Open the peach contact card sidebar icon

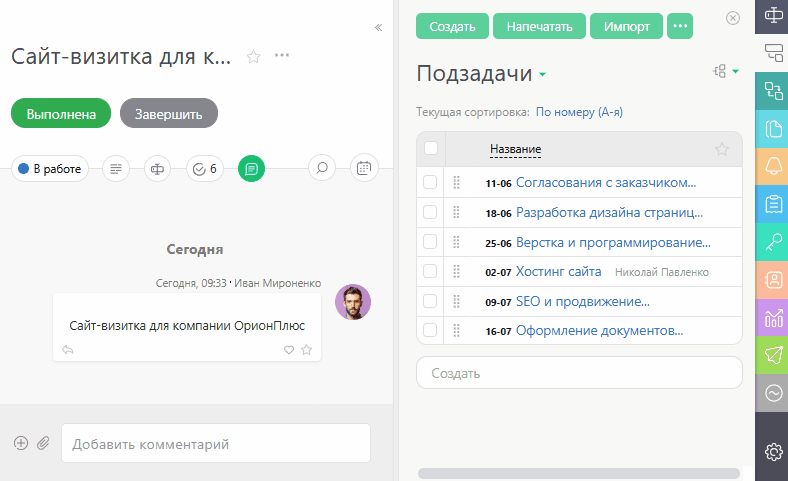coord(773,279)
